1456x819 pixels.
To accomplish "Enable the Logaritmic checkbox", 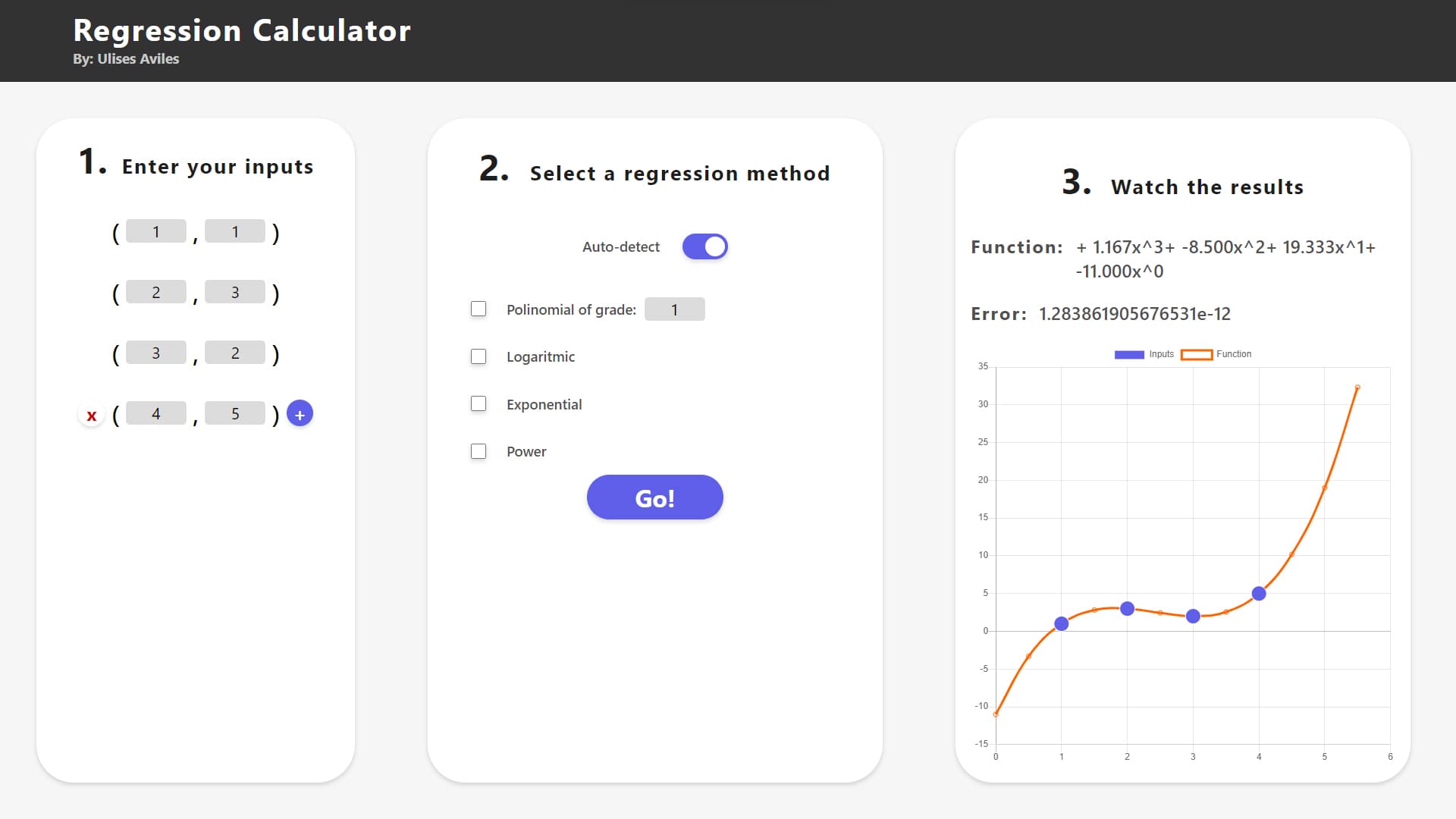I will pos(479,356).
